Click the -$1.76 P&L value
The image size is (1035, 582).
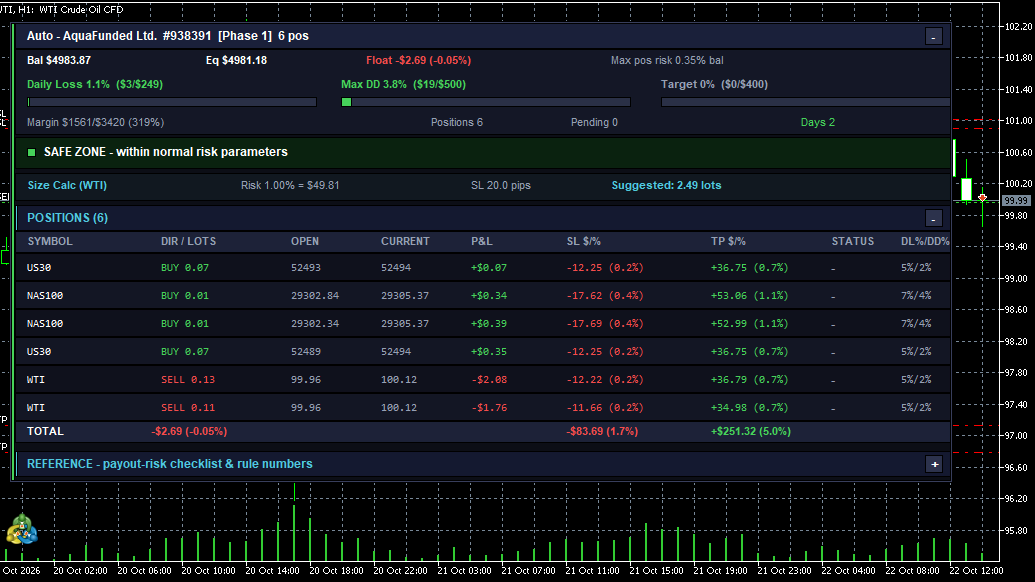tap(489, 408)
